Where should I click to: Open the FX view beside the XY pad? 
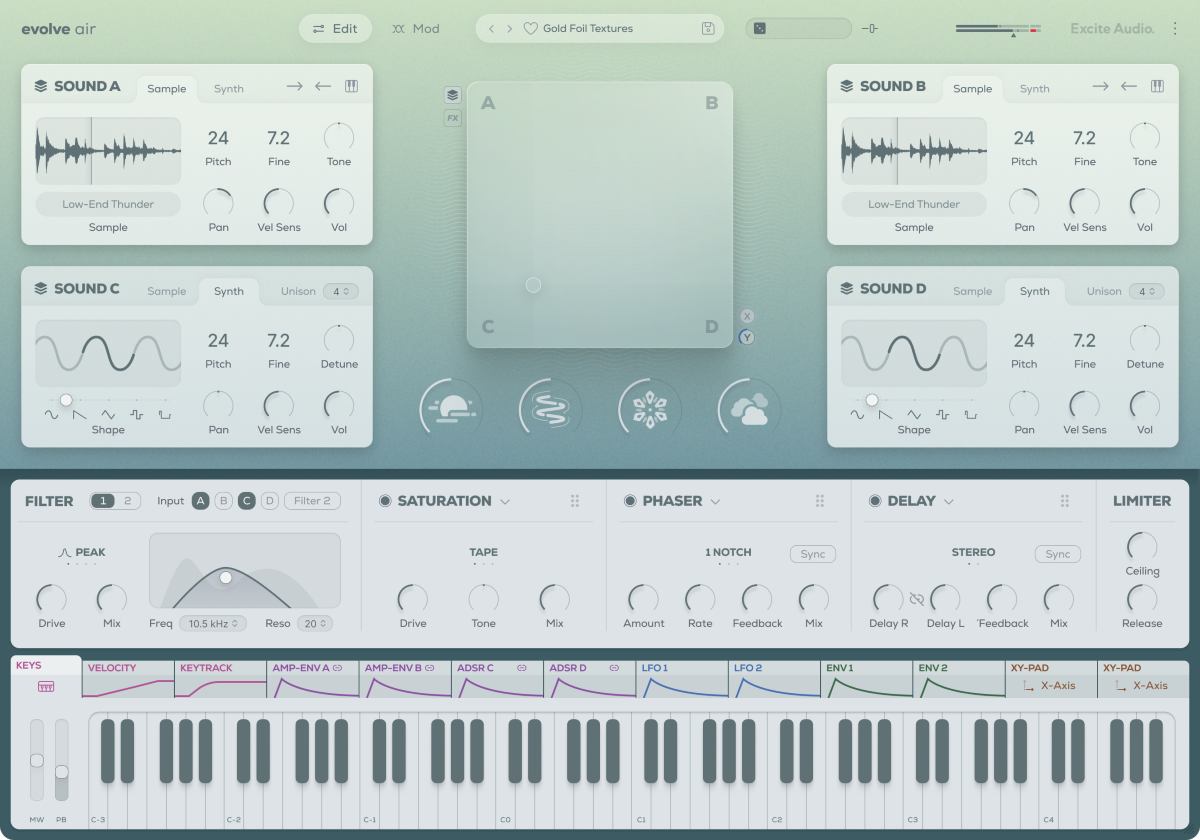click(453, 117)
